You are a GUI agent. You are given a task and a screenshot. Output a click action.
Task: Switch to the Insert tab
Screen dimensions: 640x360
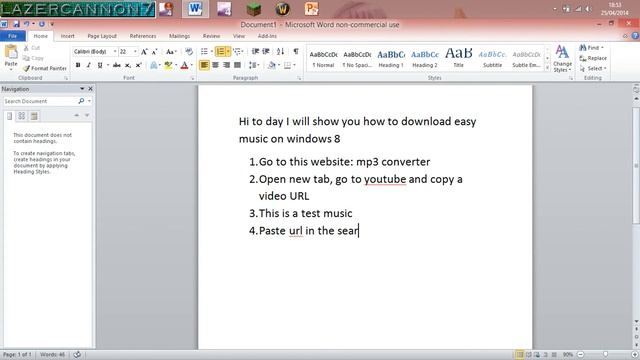pyautogui.click(x=68, y=36)
